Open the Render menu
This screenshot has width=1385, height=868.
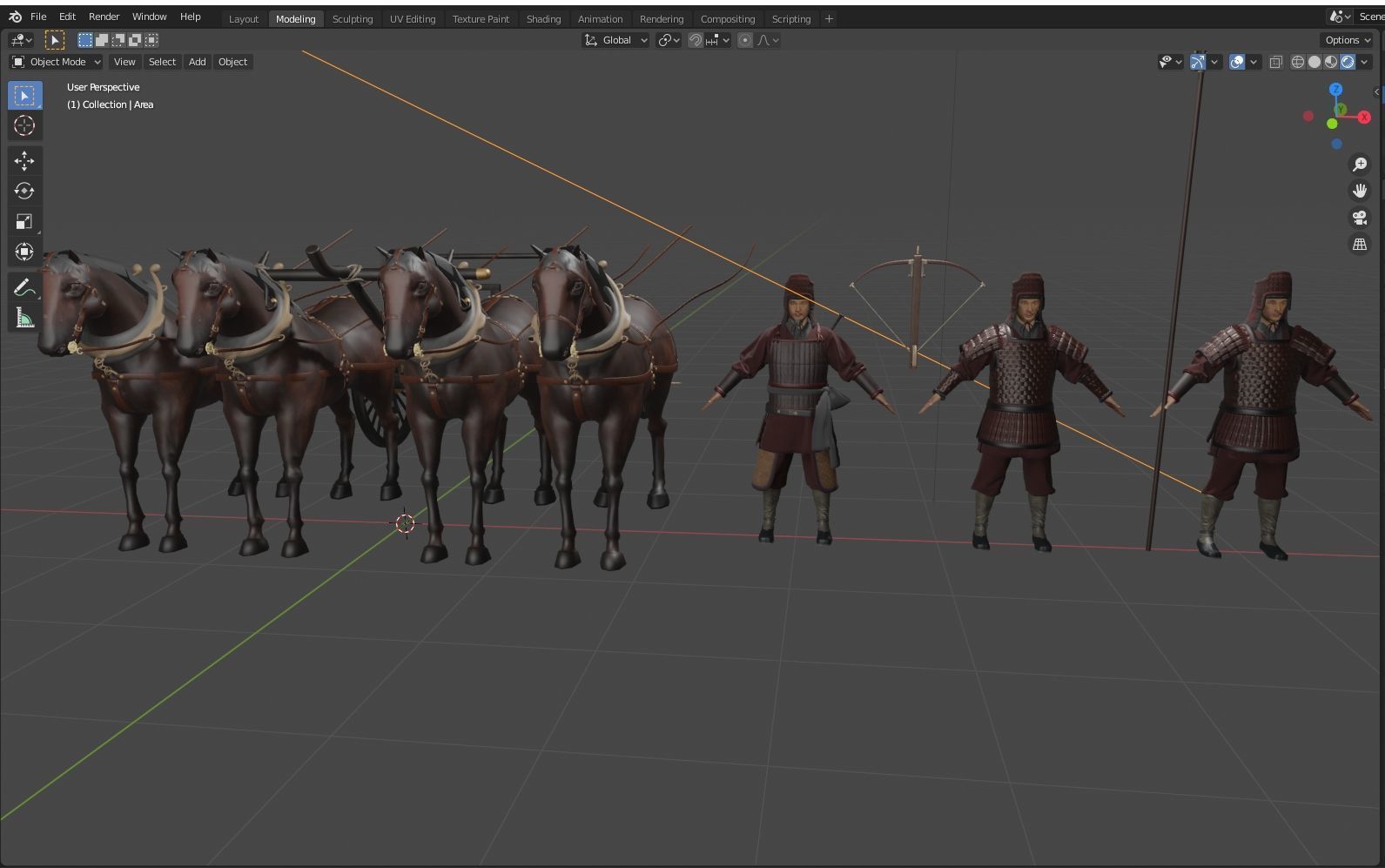[104, 17]
